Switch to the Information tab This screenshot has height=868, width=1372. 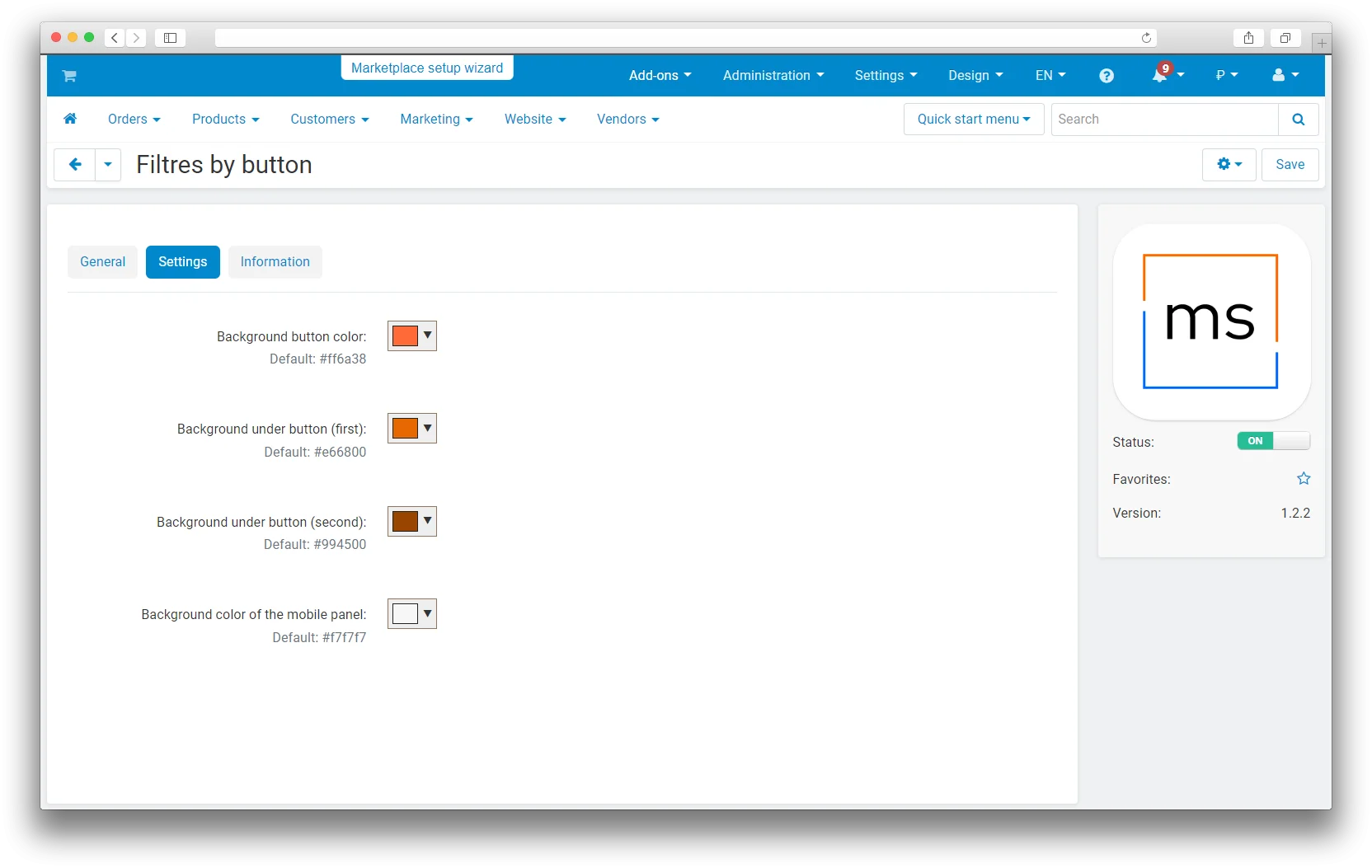coord(275,262)
